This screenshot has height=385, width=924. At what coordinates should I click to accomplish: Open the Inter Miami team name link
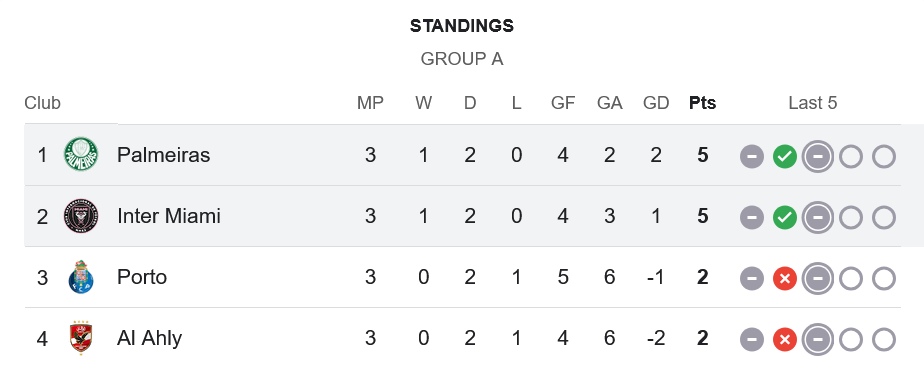coord(169,216)
